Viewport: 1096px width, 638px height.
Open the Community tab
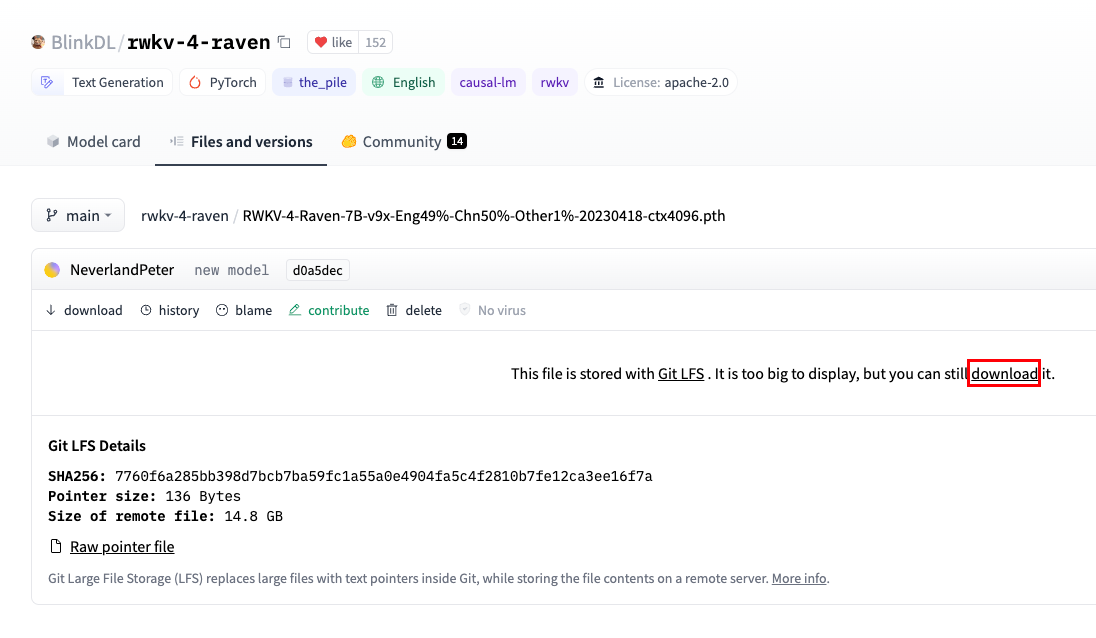(403, 142)
